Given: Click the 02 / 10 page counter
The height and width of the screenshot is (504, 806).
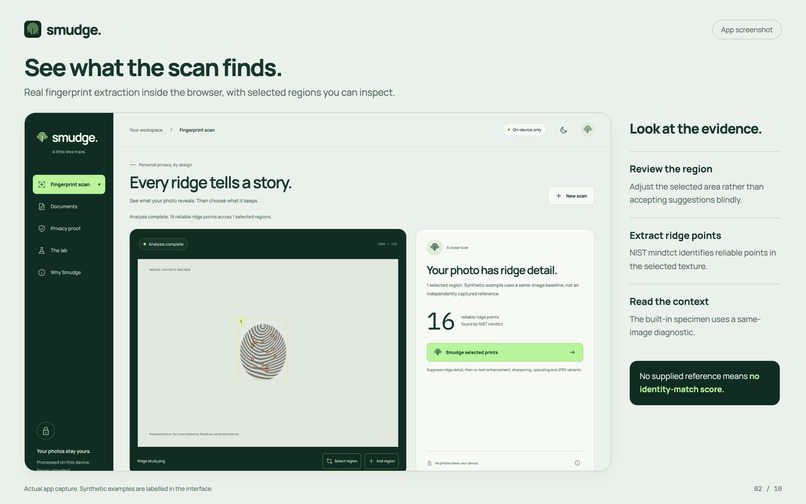Looking at the screenshot, I should tap(768, 489).
